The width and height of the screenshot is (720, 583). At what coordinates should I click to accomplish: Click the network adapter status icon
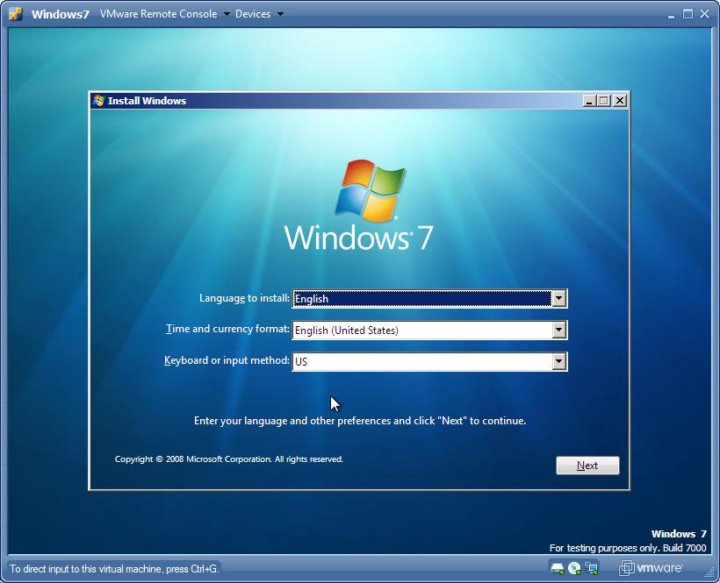[x=592, y=568]
